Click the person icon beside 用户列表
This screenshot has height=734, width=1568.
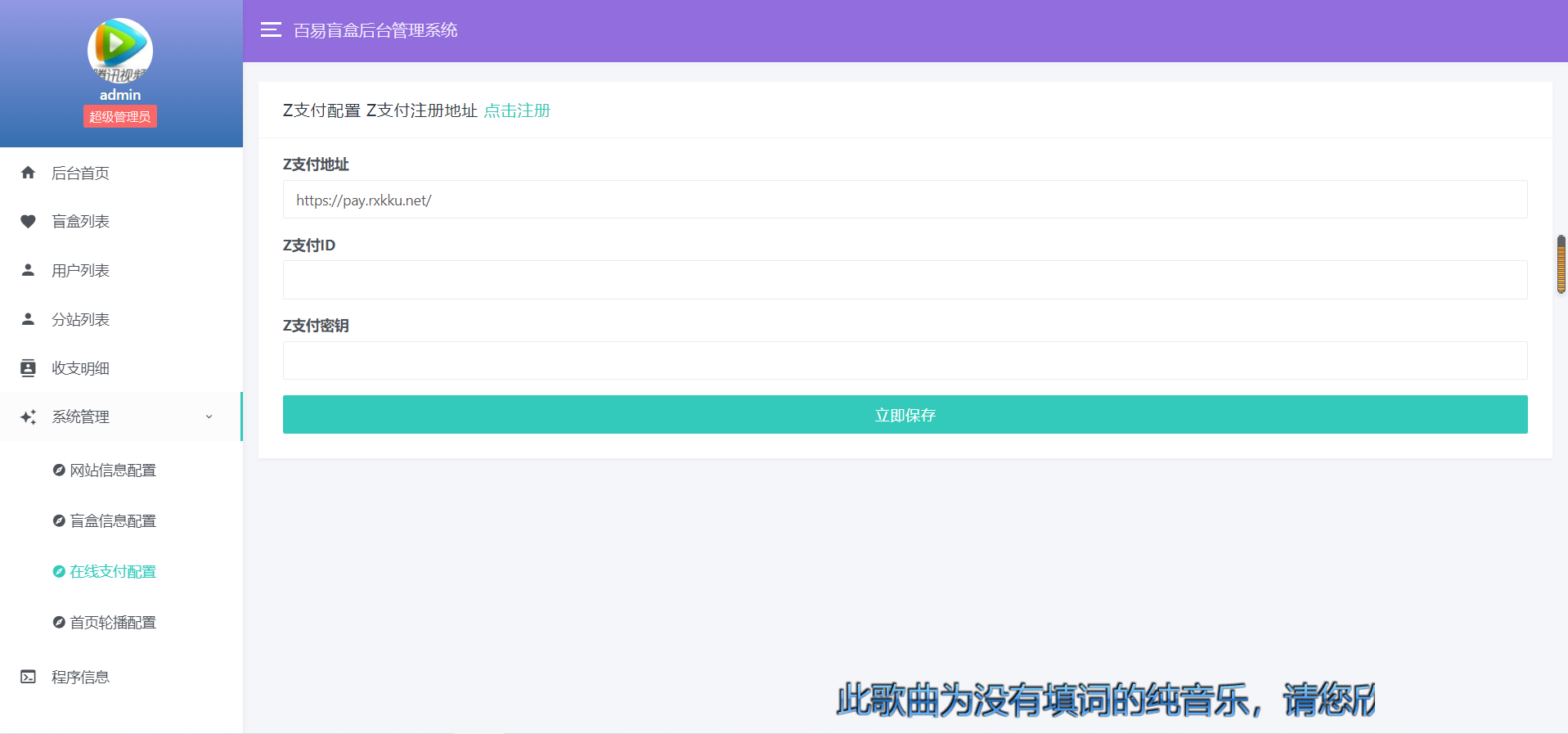(x=28, y=270)
